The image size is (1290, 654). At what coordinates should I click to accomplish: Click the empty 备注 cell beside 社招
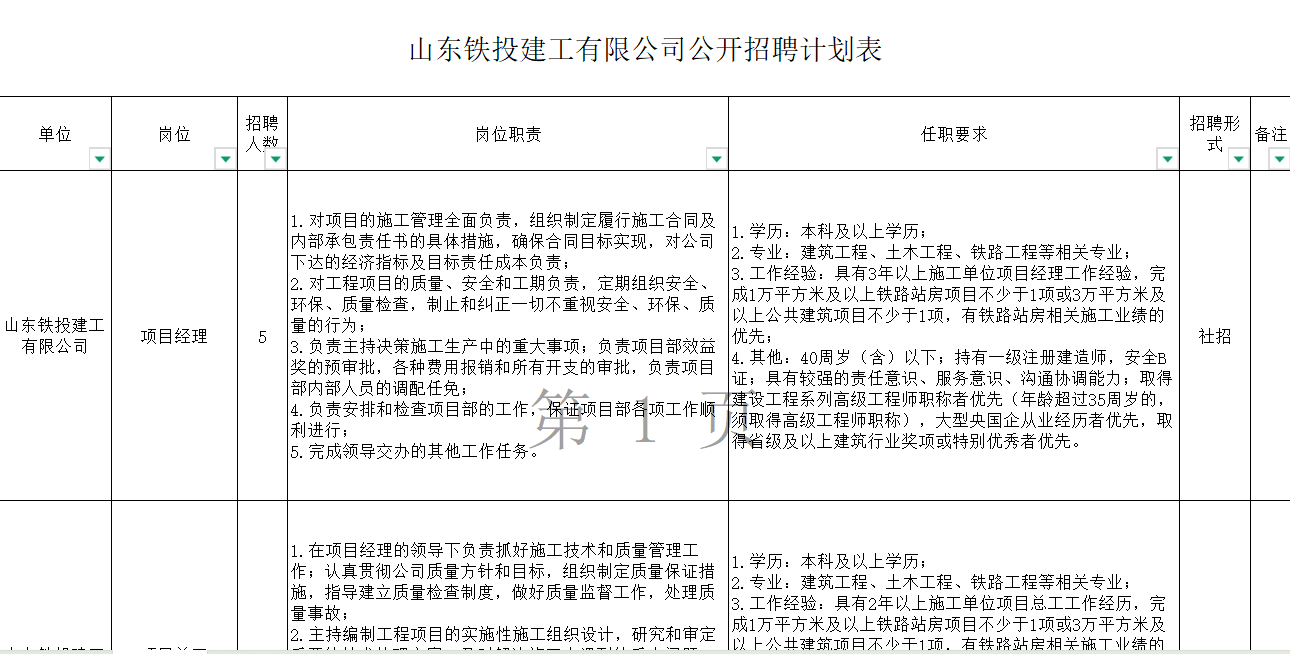click(x=1270, y=336)
